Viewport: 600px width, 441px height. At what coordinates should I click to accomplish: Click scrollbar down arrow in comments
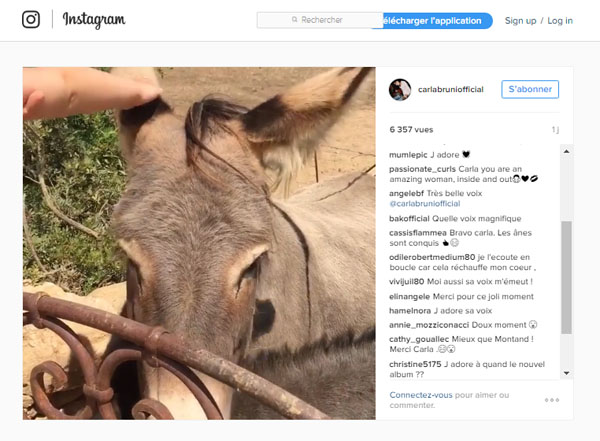click(566, 373)
